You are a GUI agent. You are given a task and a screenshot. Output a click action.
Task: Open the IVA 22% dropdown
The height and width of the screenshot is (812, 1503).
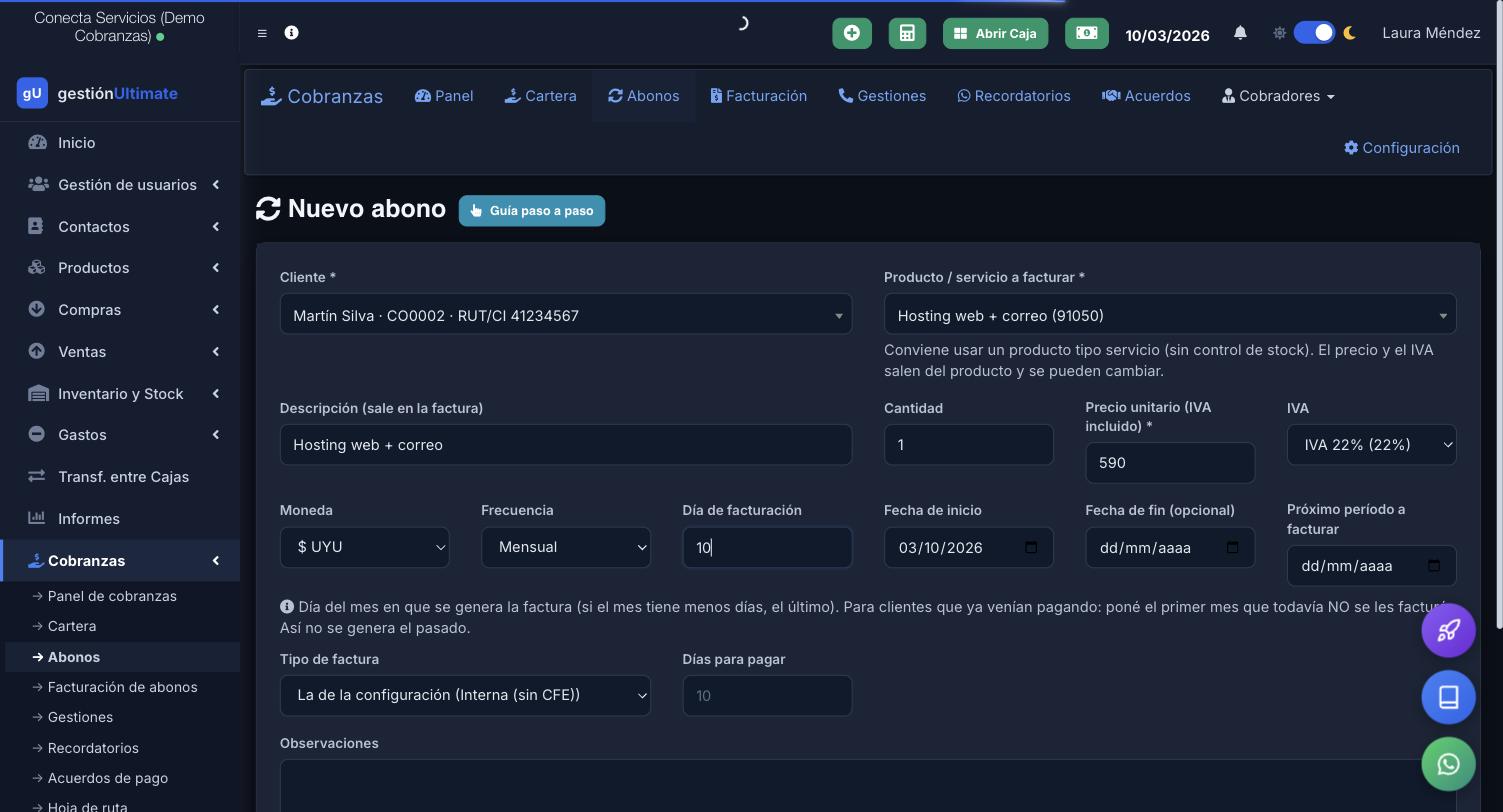tap(1371, 445)
